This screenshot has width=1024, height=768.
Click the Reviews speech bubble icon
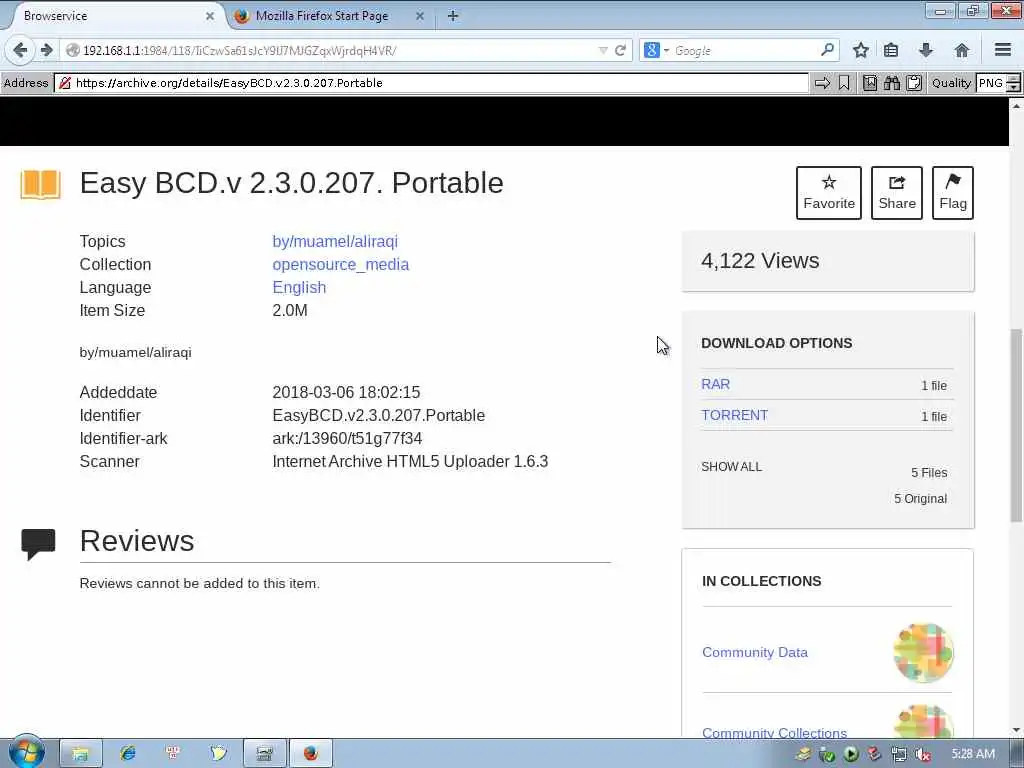coord(39,545)
